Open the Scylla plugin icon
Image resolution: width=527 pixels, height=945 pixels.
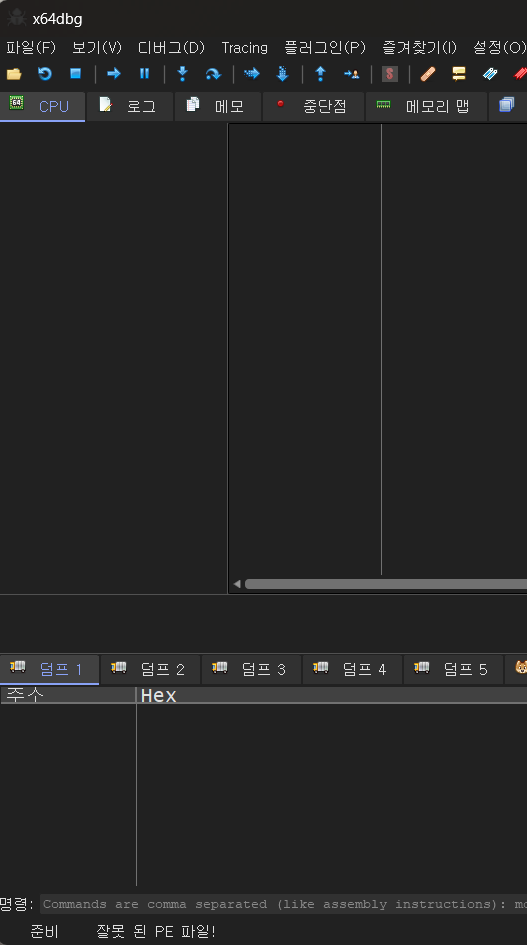[390, 74]
